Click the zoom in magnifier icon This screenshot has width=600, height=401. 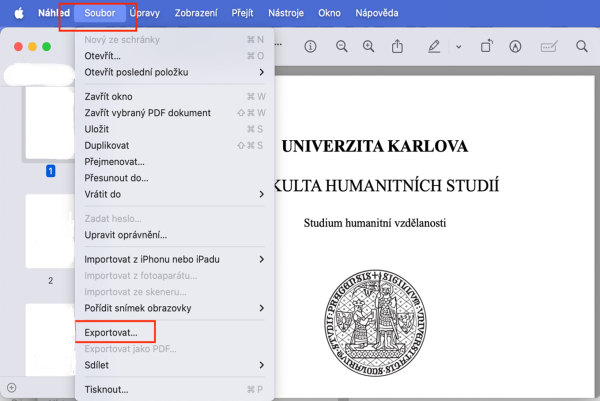point(369,47)
